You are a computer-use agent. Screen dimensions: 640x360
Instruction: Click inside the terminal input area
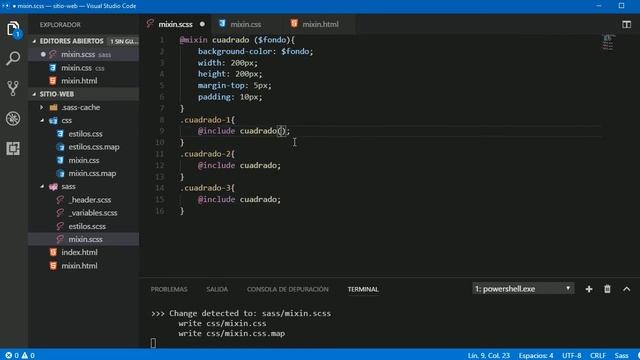(153, 343)
